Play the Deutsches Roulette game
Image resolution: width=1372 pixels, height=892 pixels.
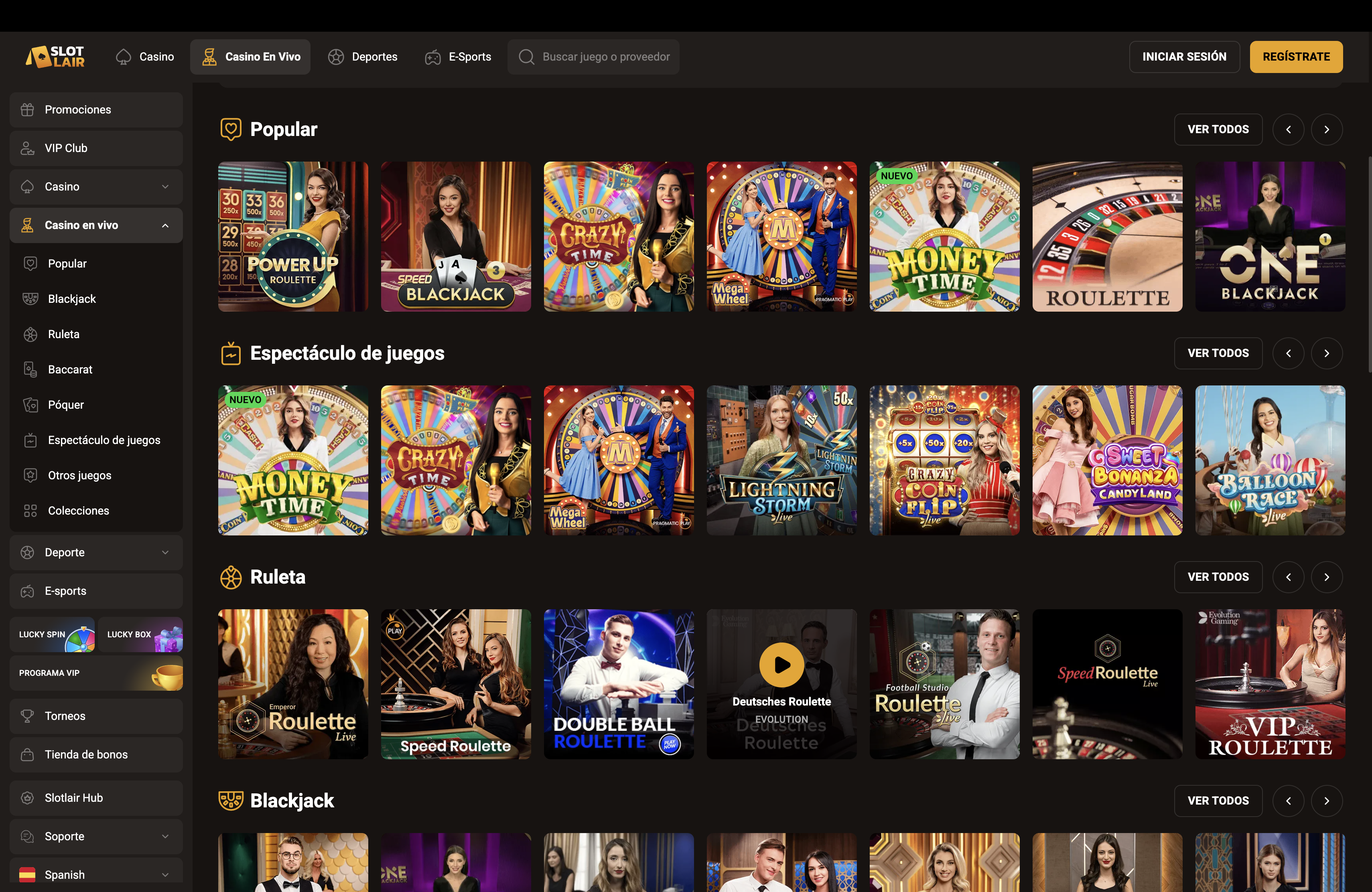pos(782,665)
